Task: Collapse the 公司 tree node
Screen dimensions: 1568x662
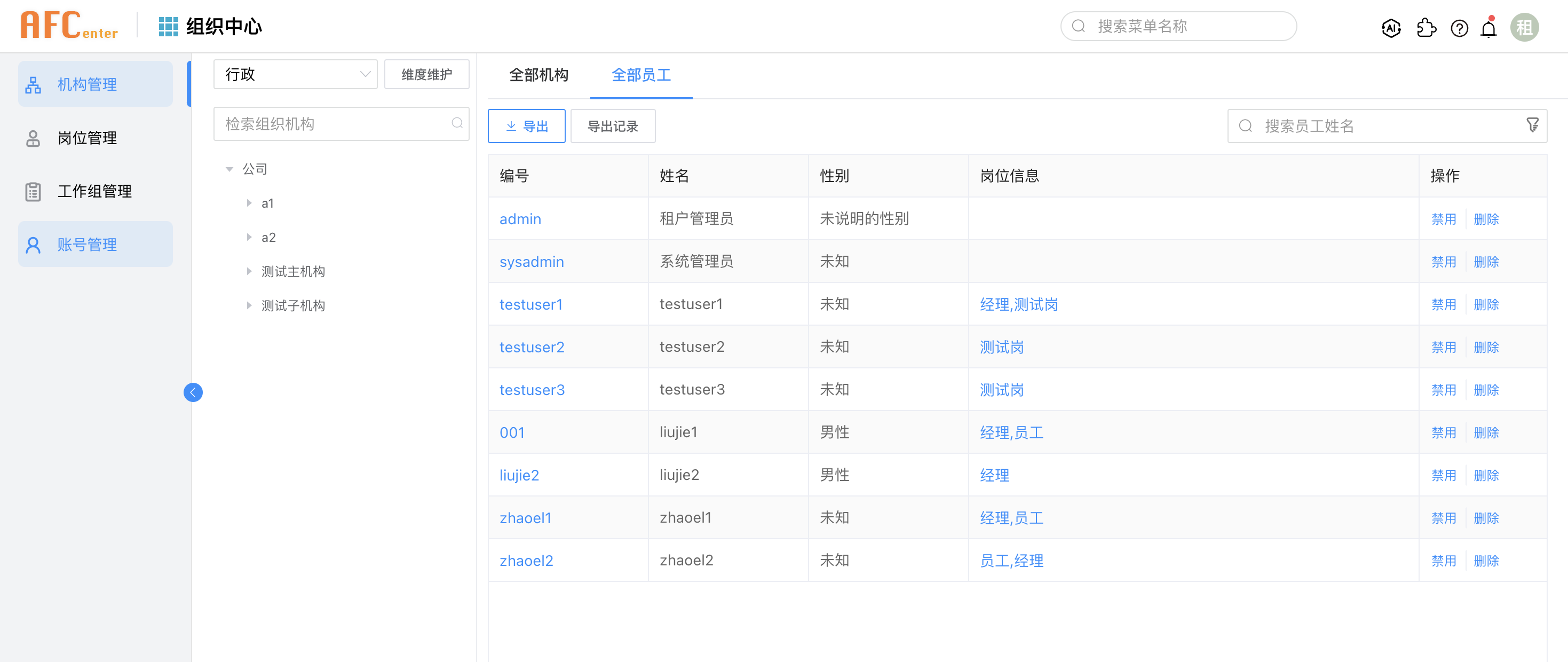Action: pos(229,169)
